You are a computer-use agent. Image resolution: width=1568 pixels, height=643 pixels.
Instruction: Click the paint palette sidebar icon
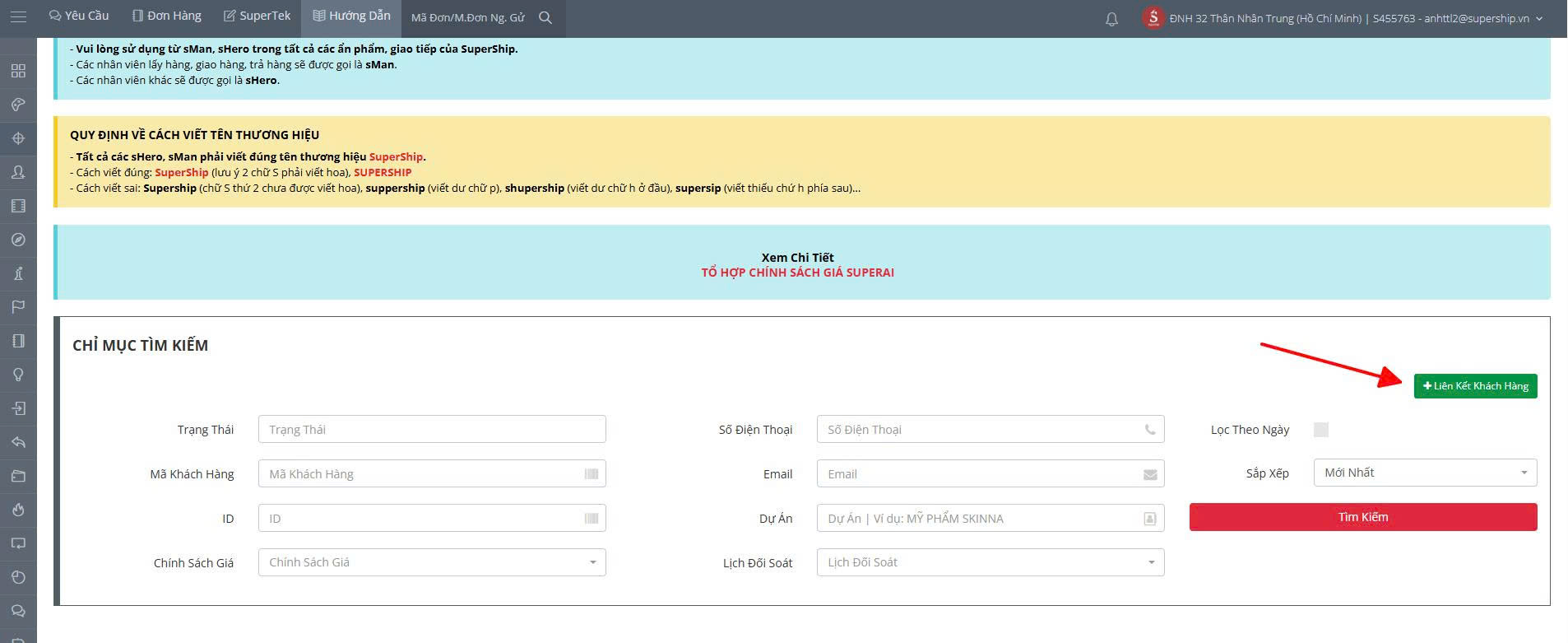coord(18,105)
